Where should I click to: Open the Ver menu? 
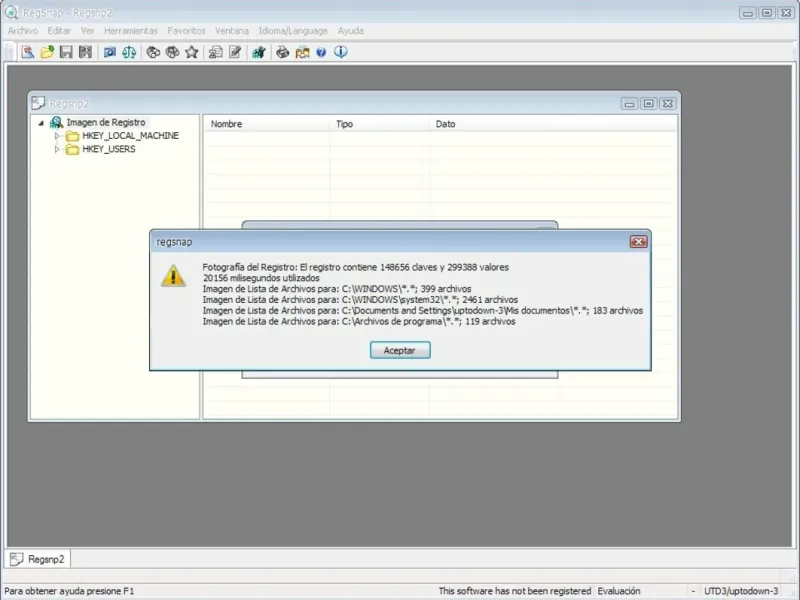(x=87, y=31)
